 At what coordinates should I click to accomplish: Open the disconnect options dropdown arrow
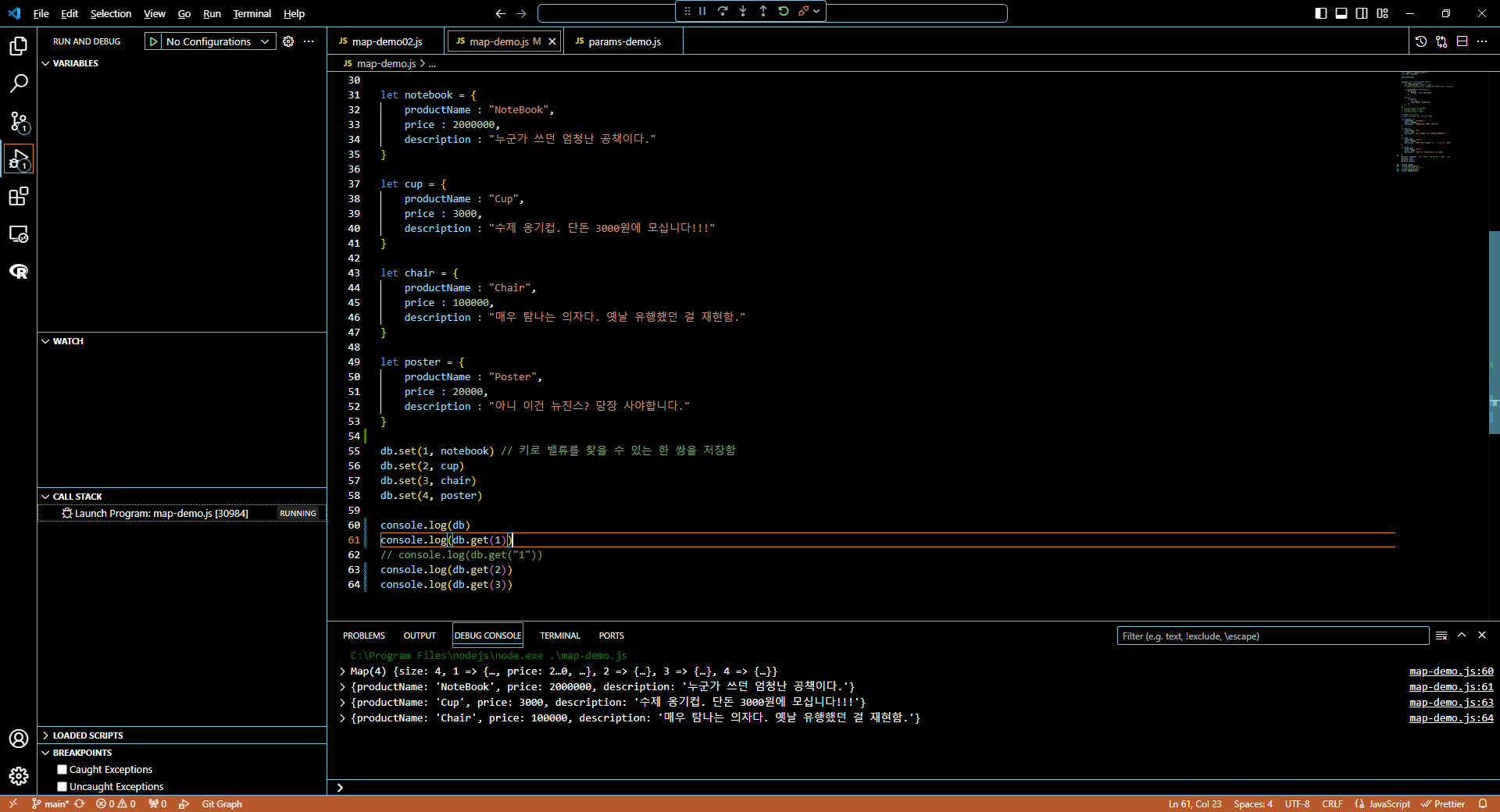[x=816, y=11]
